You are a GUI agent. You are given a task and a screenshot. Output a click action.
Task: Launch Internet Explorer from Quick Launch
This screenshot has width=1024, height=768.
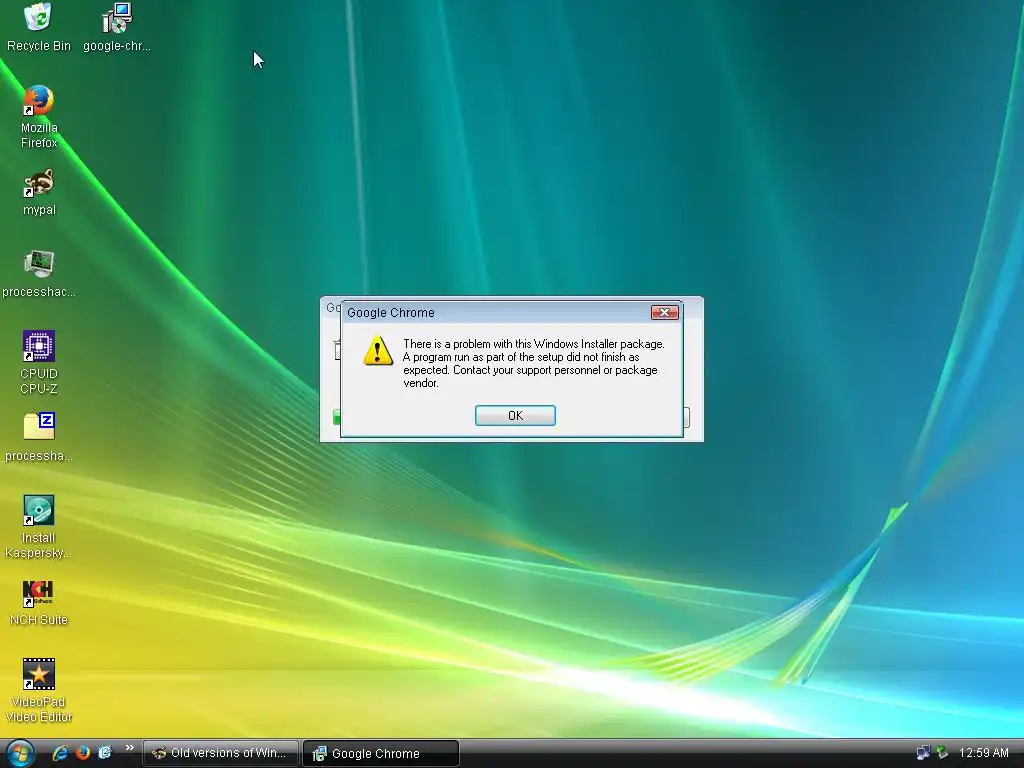click(x=60, y=753)
